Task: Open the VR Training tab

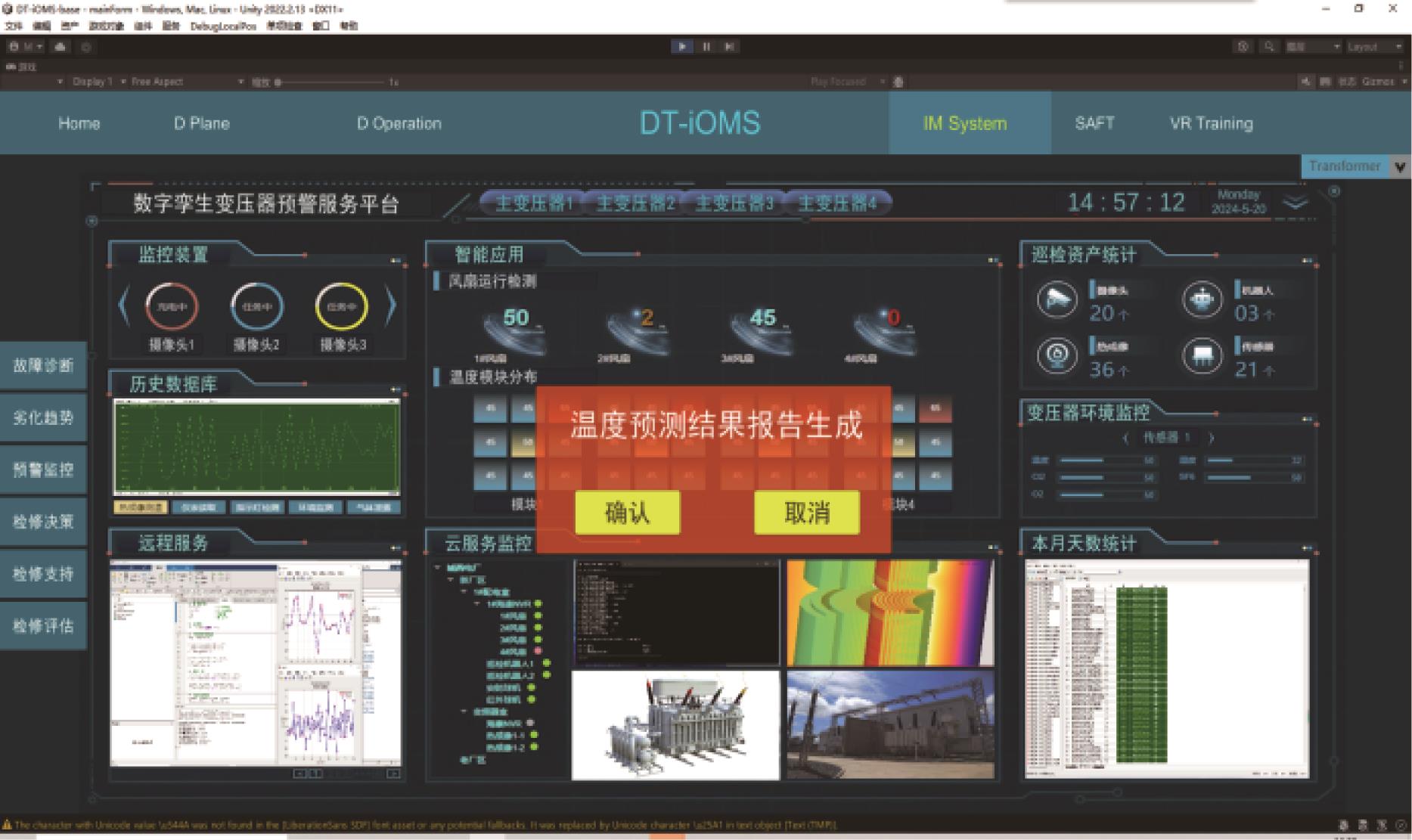Action: coord(1211,123)
